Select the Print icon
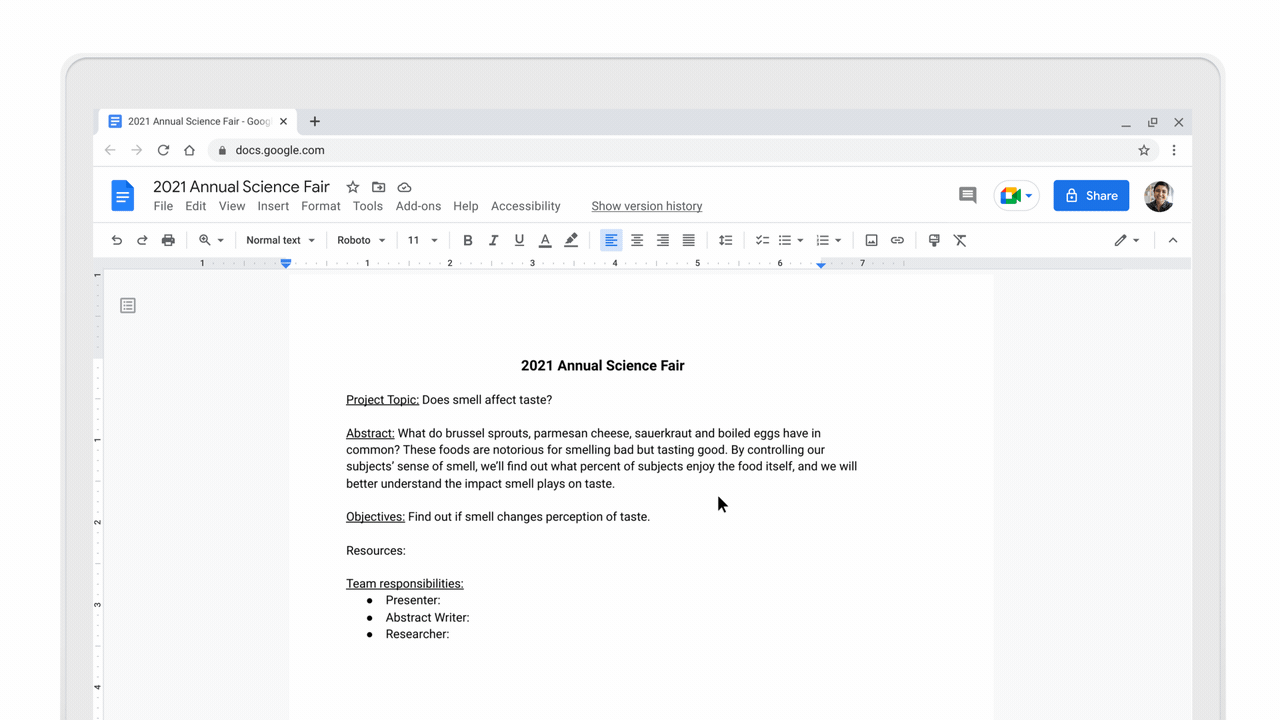Viewport: 1280px width, 720px height. pos(168,240)
